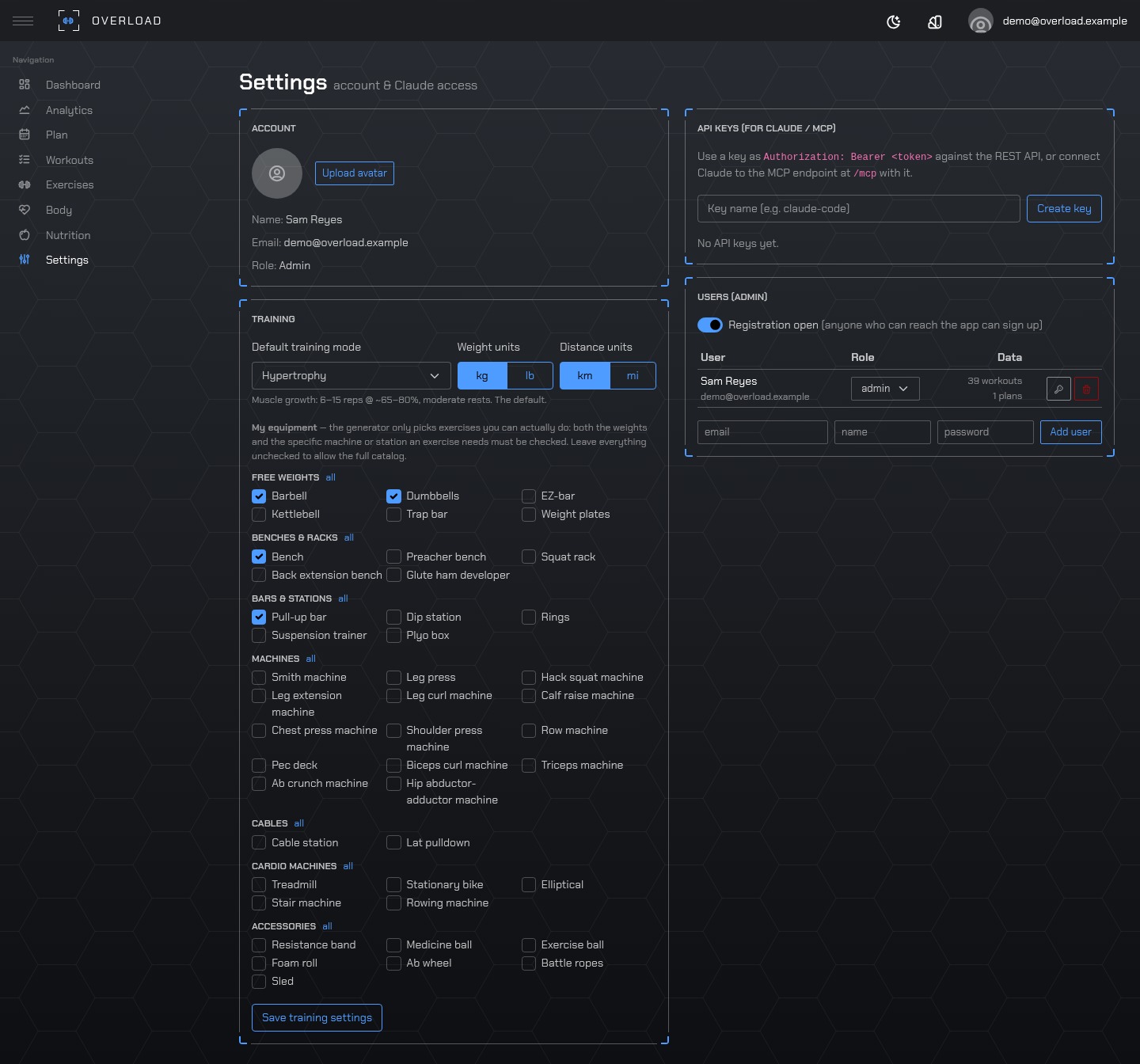Click the theme palette icon in header

tap(935, 21)
